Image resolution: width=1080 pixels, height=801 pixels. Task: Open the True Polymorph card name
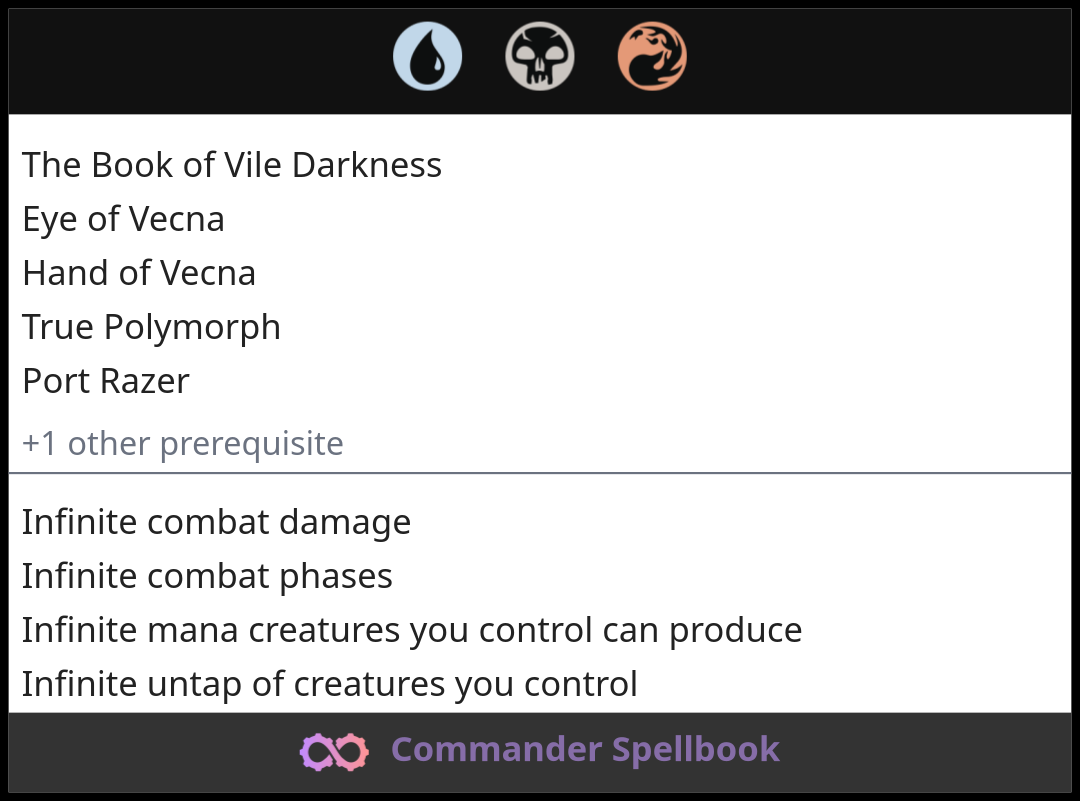[x=151, y=327]
